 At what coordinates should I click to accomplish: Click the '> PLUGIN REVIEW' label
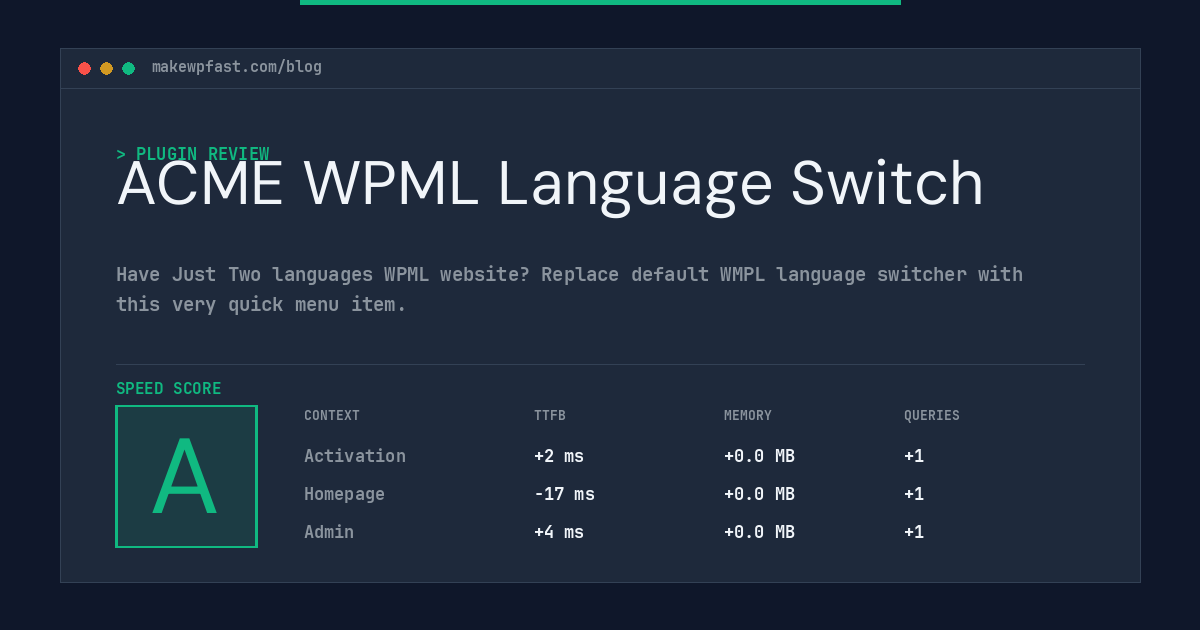point(193,154)
